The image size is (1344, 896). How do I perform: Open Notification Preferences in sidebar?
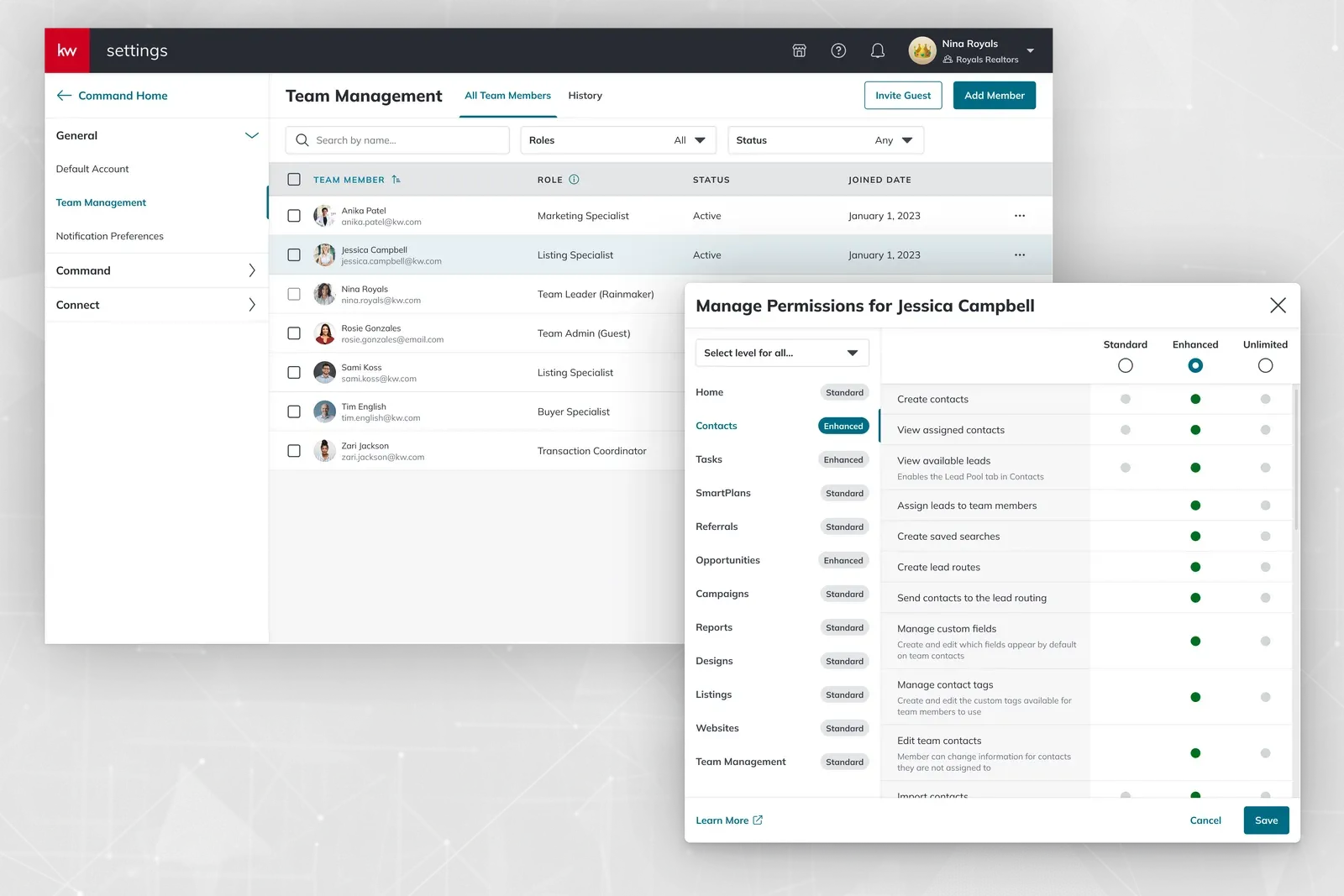point(110,236)
